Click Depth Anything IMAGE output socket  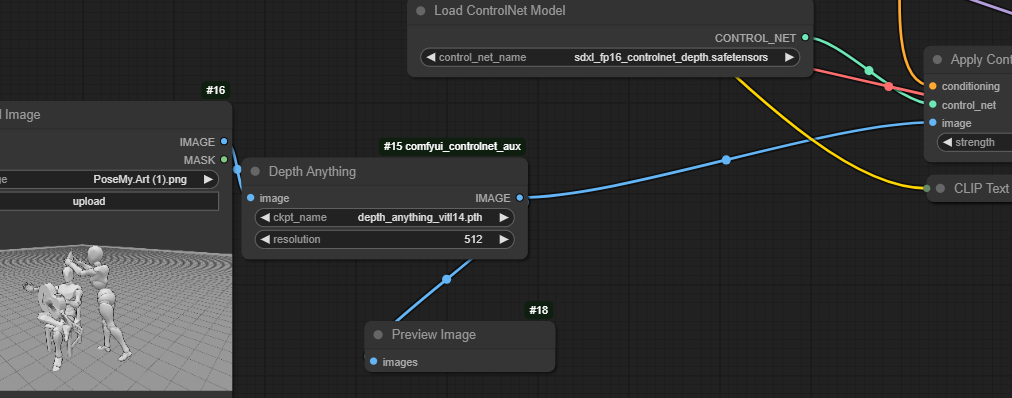point(520,198)
